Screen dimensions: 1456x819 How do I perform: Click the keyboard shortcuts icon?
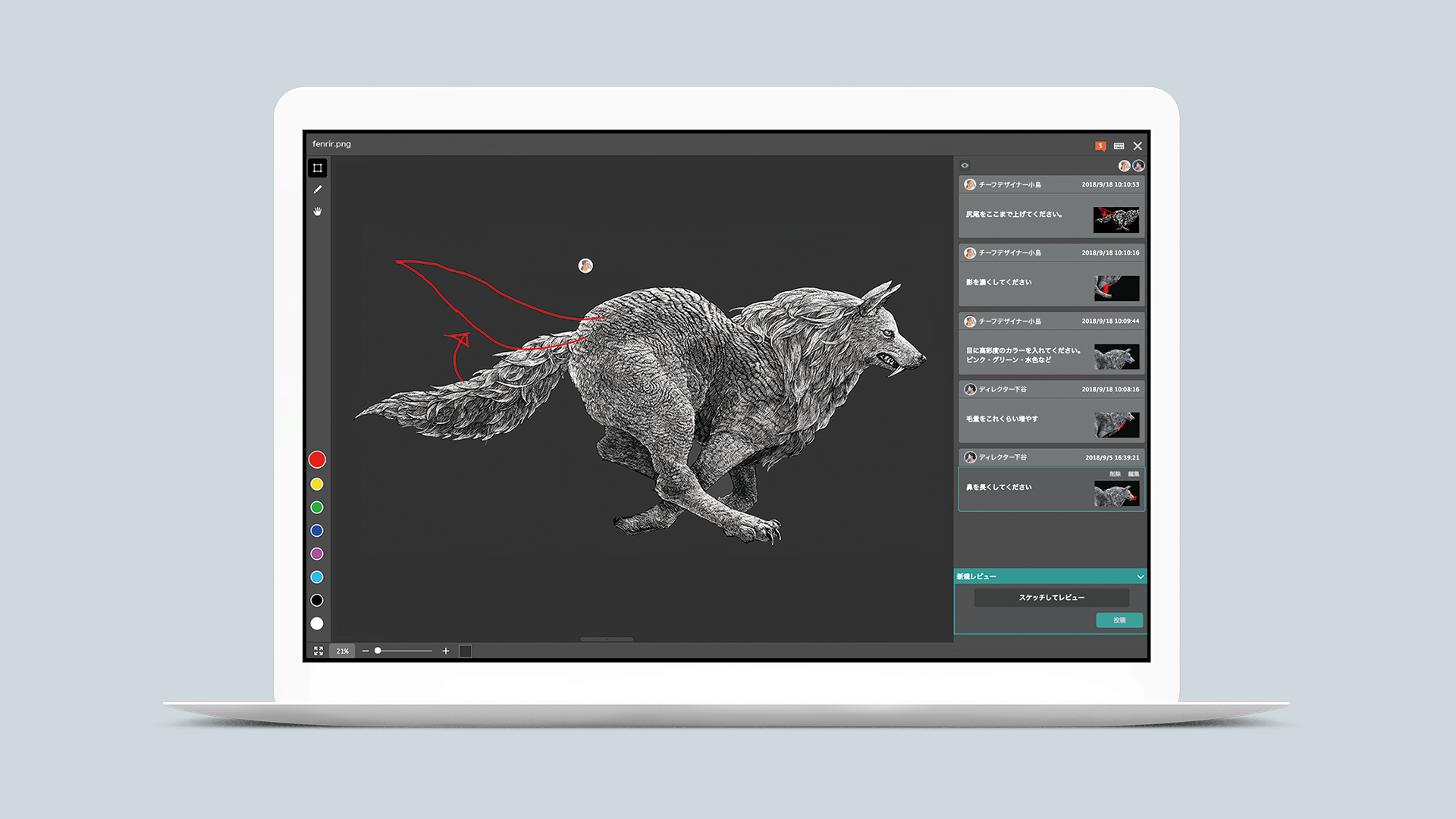[x=1119, y=146]
